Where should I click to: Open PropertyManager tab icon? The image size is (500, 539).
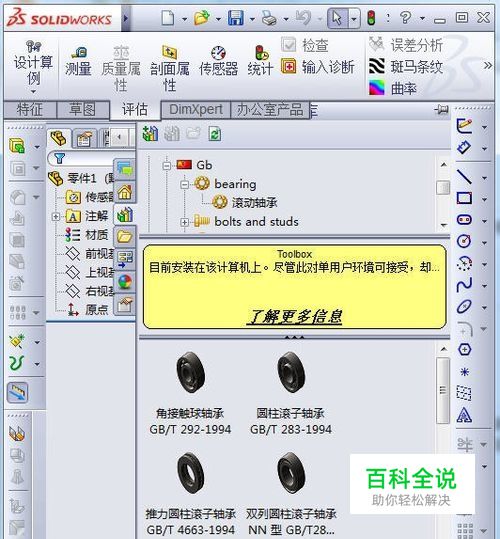click(x=84, y=139)
